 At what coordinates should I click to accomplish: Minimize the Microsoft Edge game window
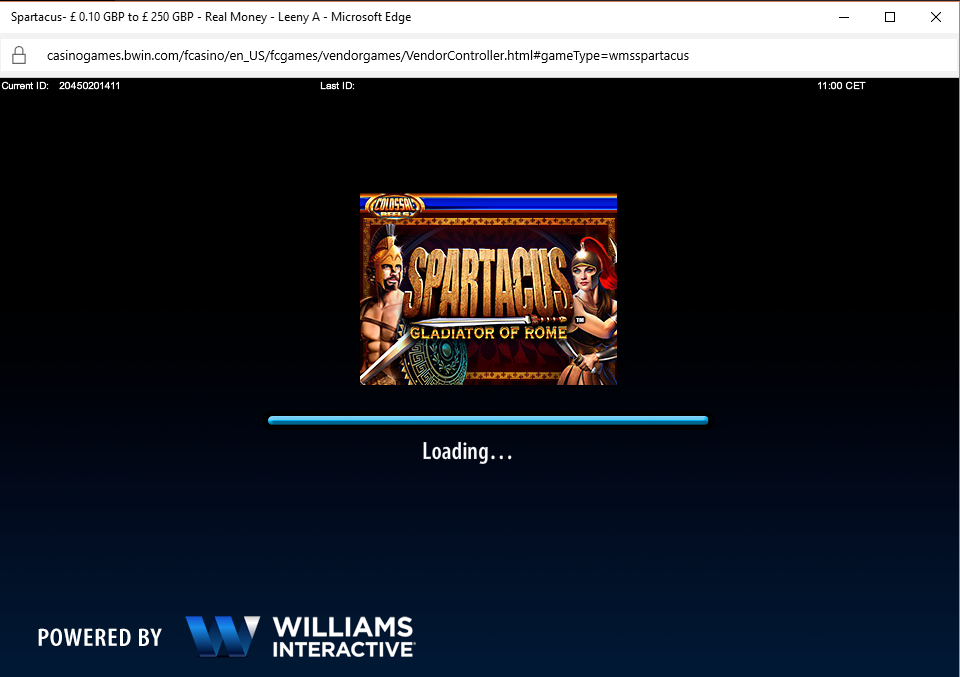pos(844,17)
